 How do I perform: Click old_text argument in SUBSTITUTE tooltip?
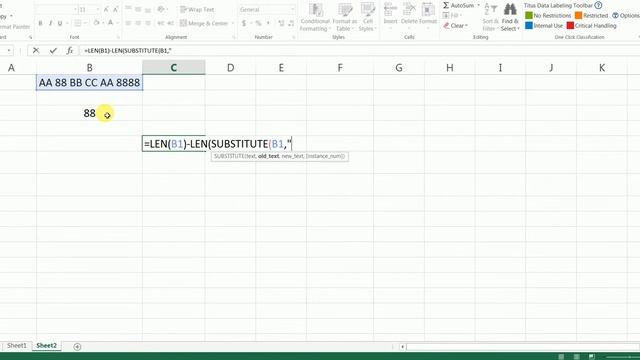[x=269, y=156]
